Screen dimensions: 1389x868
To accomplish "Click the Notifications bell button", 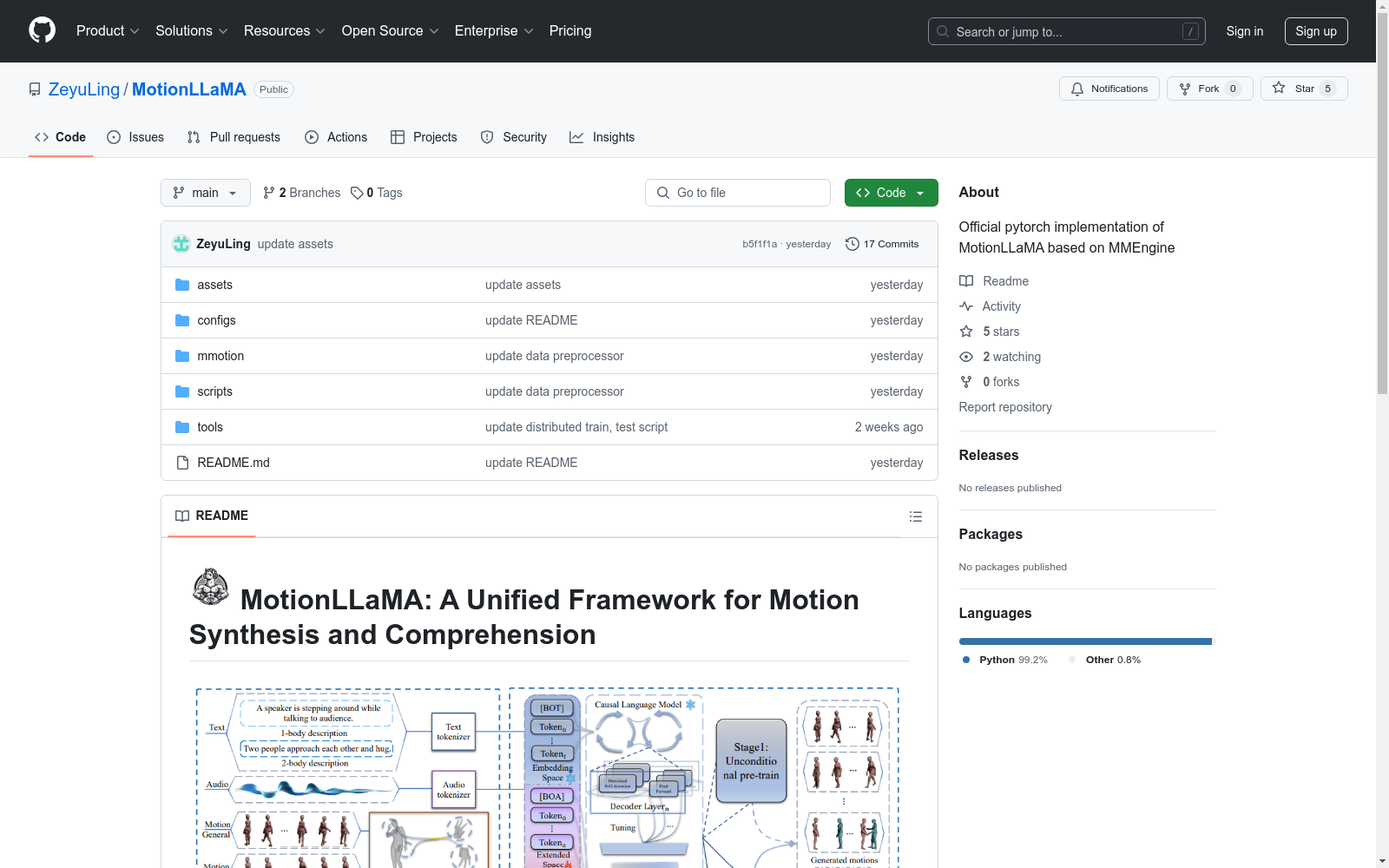I will pyautogui.click(x=1109, y=89).
